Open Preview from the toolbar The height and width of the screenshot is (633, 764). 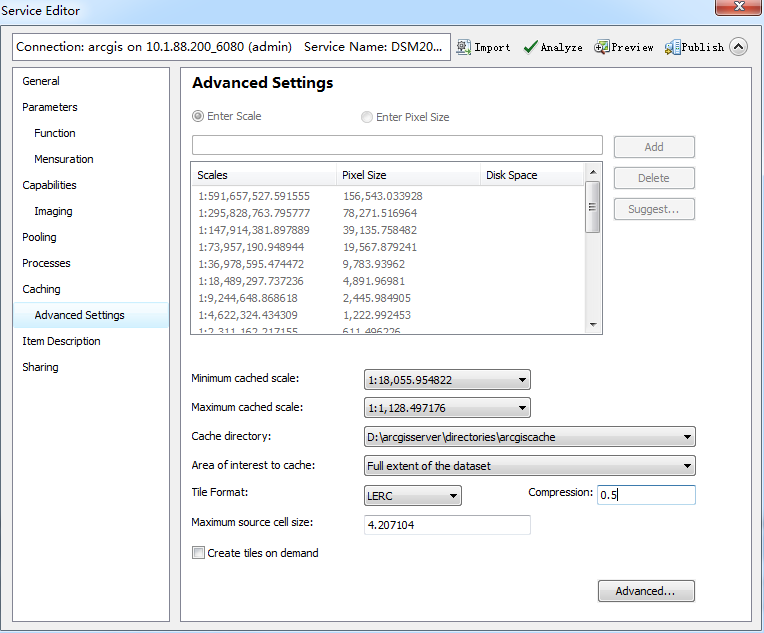(624, 47)
